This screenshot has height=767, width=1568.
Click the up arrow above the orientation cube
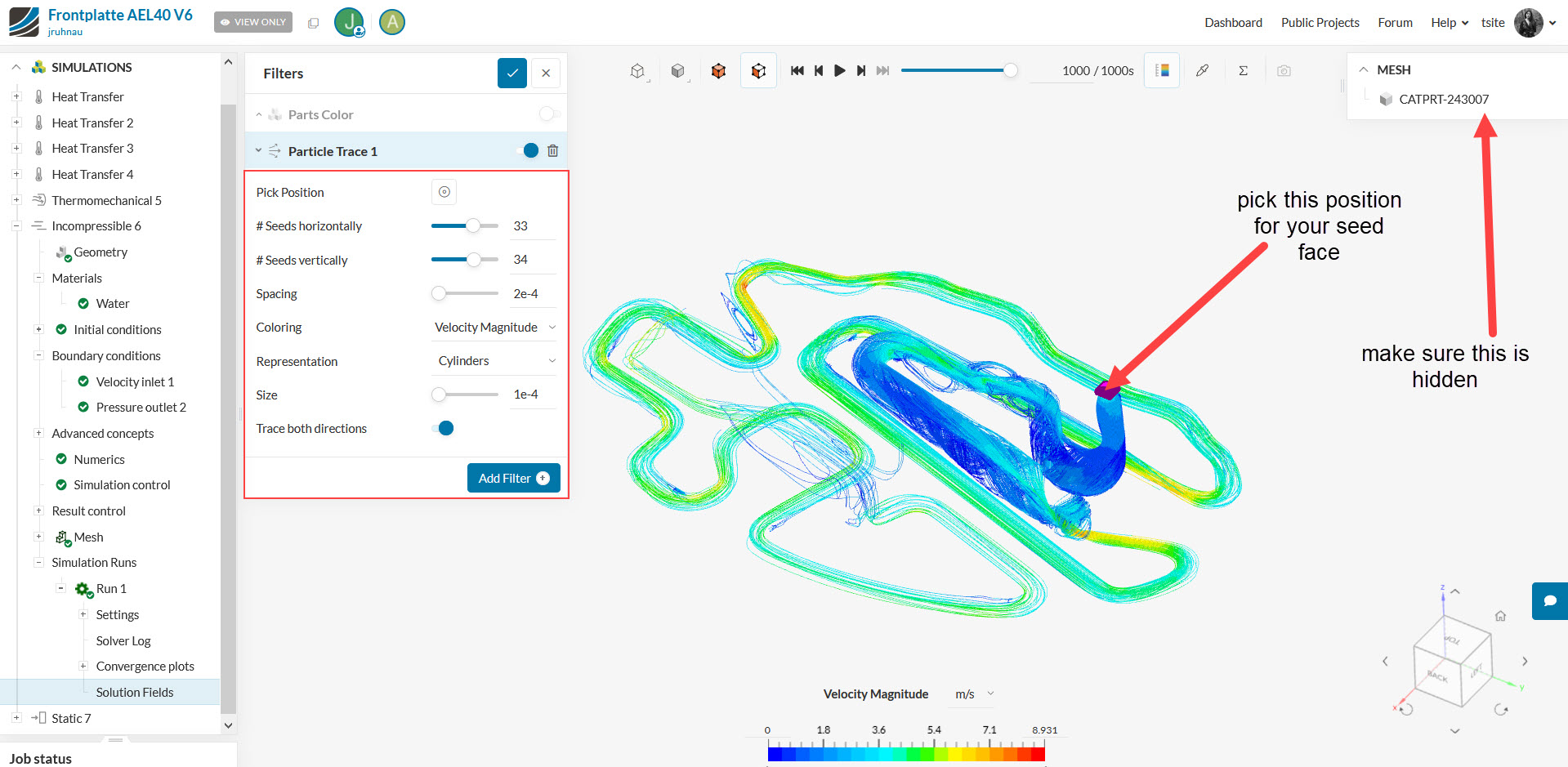[x=1455, y=591]
